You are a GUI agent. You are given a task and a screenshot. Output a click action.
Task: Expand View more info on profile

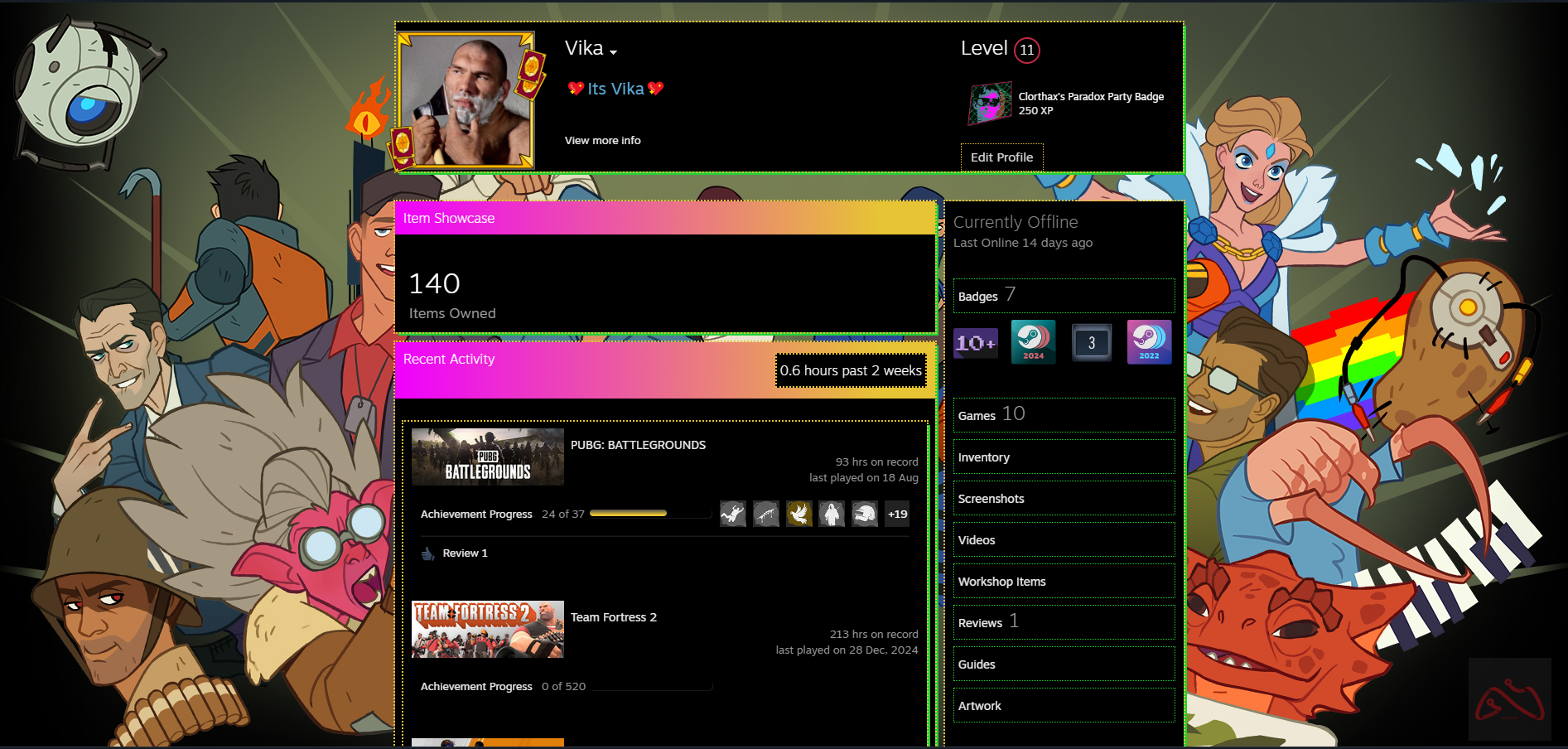pos(602,141)
